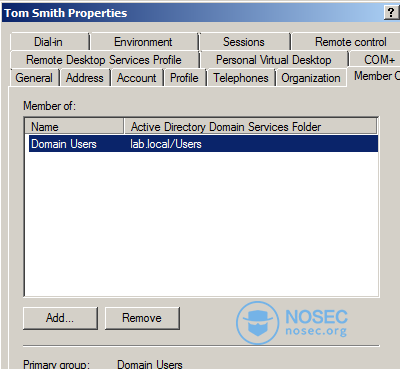Screen dimensions: 400x369
Task: Open the COM+ tab
Action: [x=375, y=60]
